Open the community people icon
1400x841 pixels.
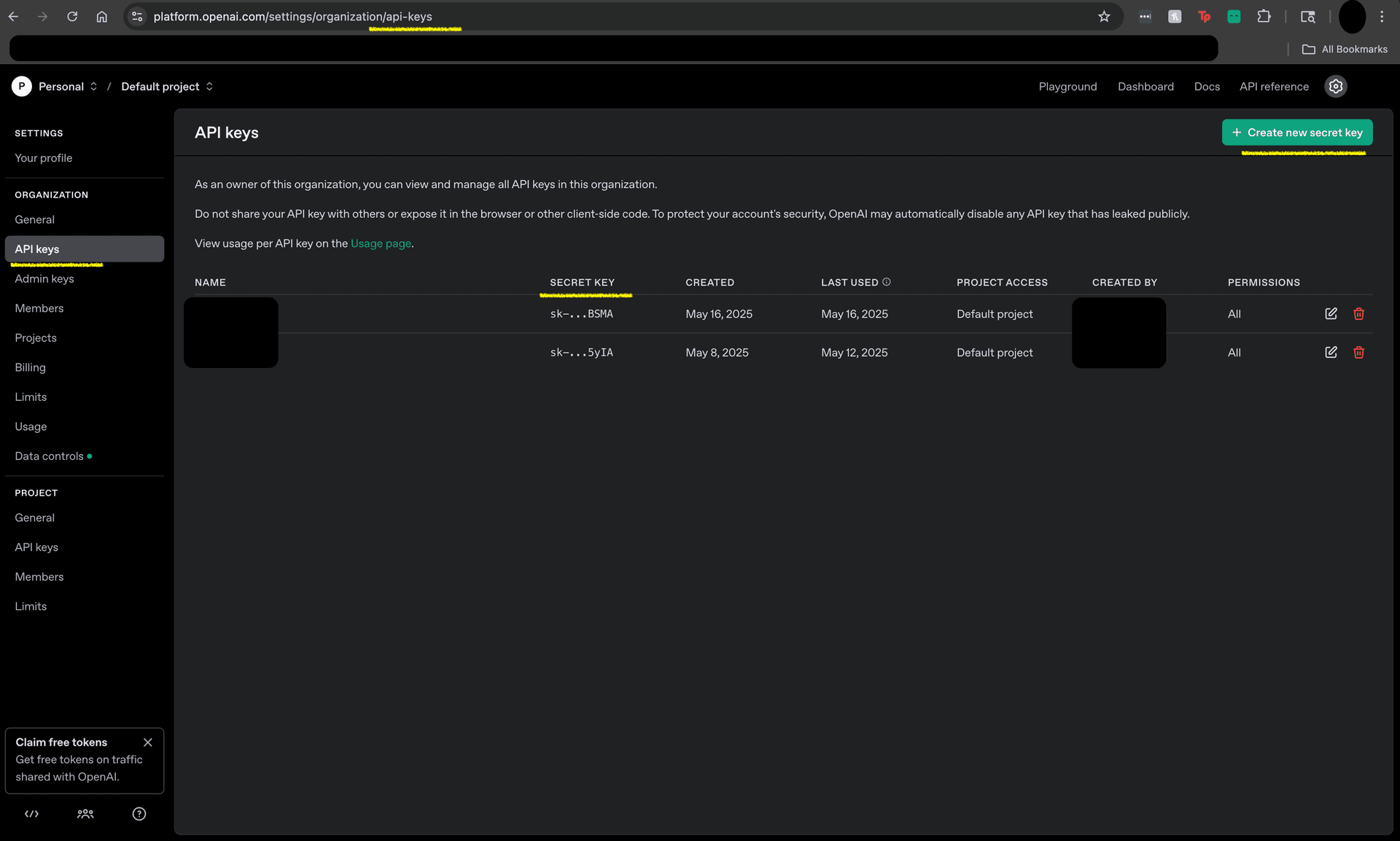[85, 813]
